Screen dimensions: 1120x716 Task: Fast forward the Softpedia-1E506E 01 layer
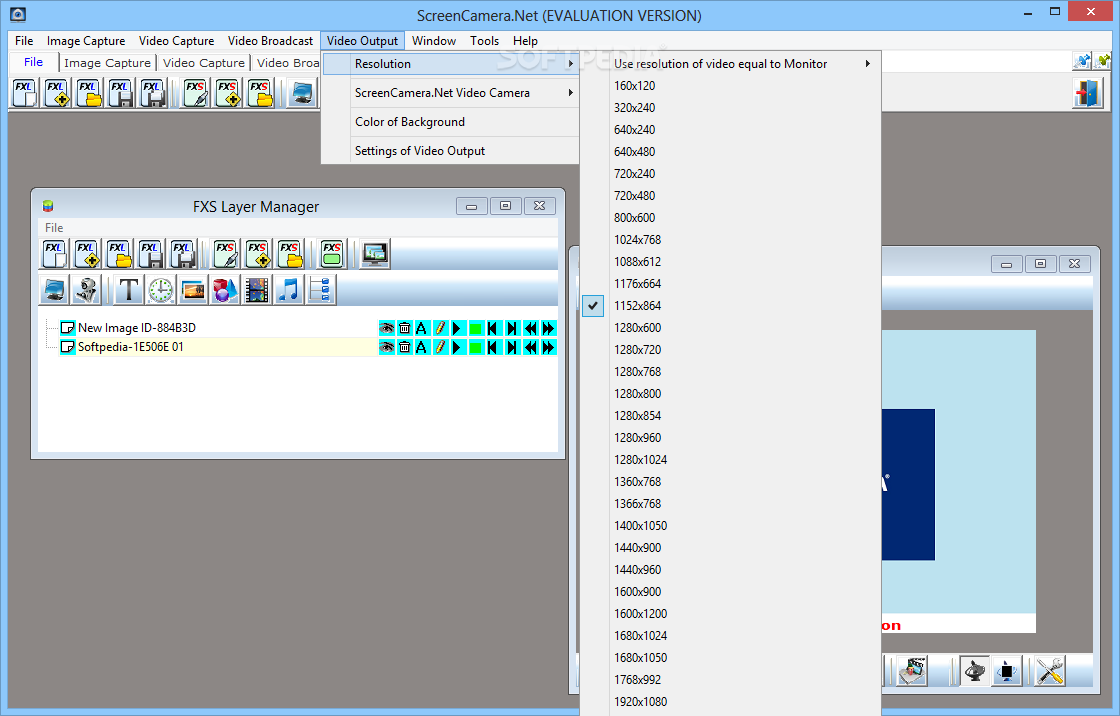point(548,347)
